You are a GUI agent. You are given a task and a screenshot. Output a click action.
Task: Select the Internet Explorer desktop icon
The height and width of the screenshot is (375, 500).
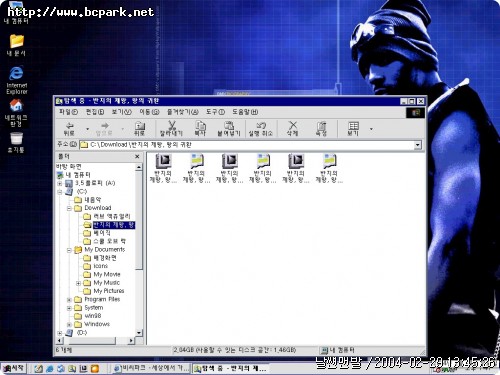16,80
